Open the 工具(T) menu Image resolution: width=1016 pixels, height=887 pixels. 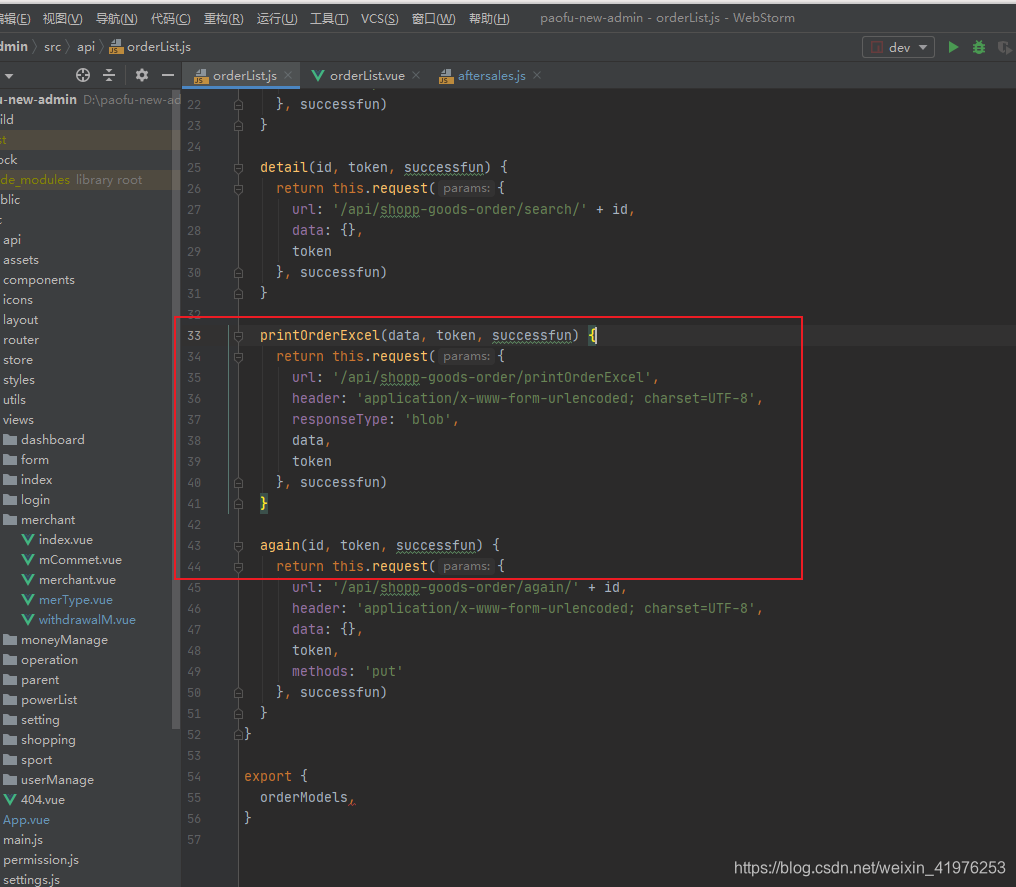tap(329, 18)
